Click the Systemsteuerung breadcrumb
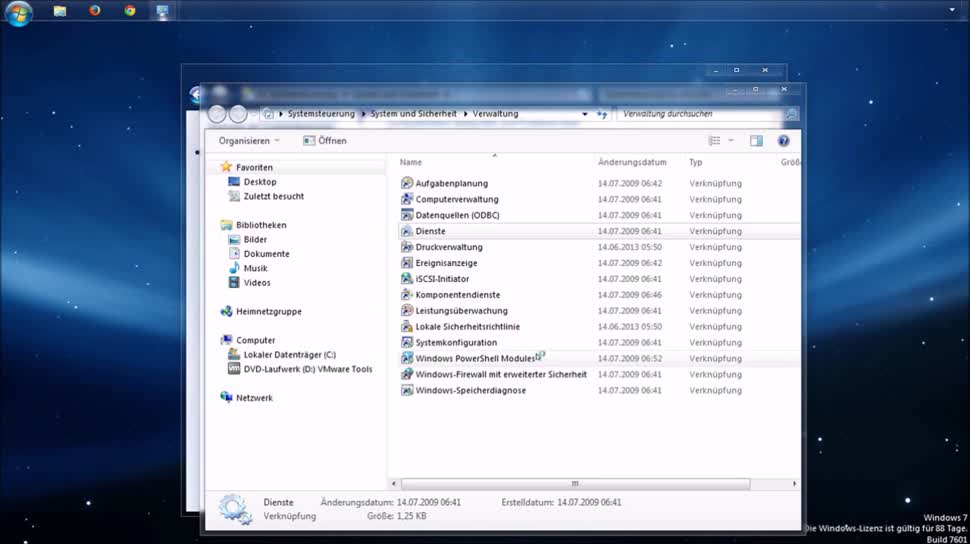Viewport: 970px width, 544px height. (x=321, y=114)
